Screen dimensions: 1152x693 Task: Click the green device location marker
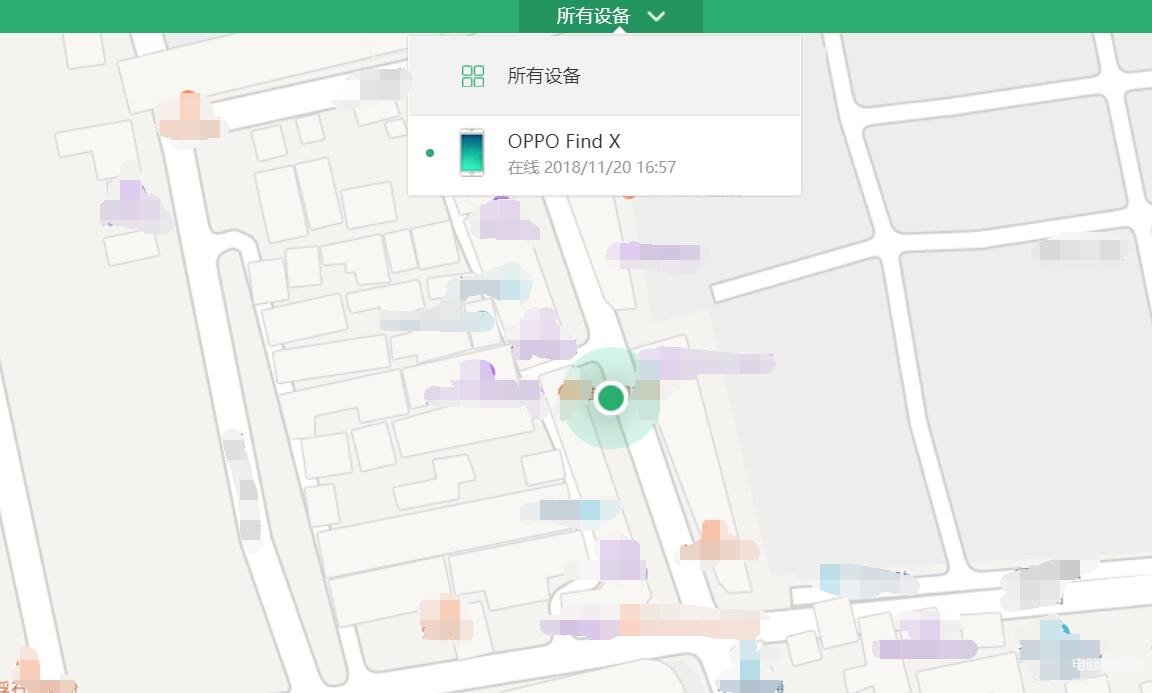611,398
